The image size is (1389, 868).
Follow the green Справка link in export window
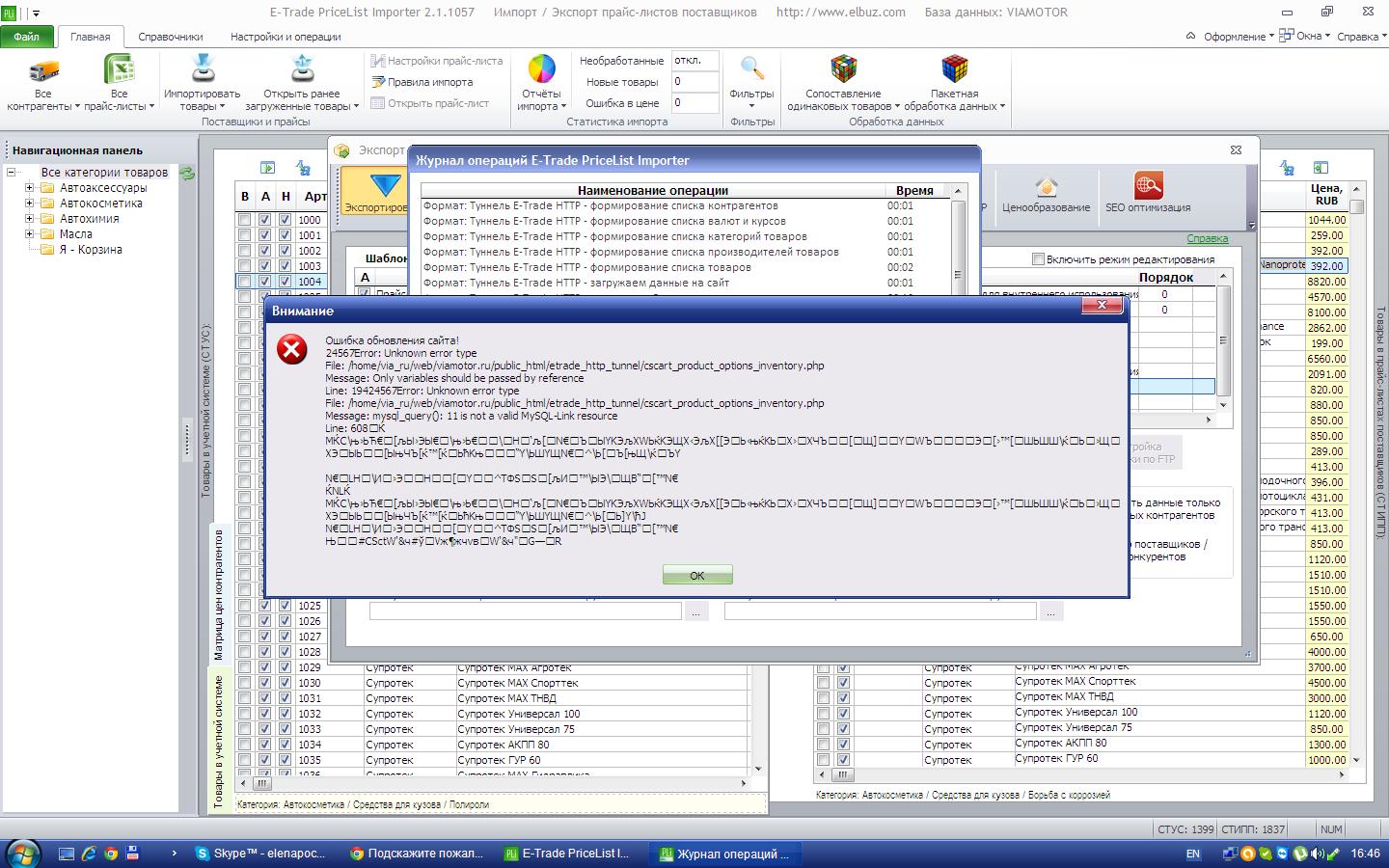1207,238
